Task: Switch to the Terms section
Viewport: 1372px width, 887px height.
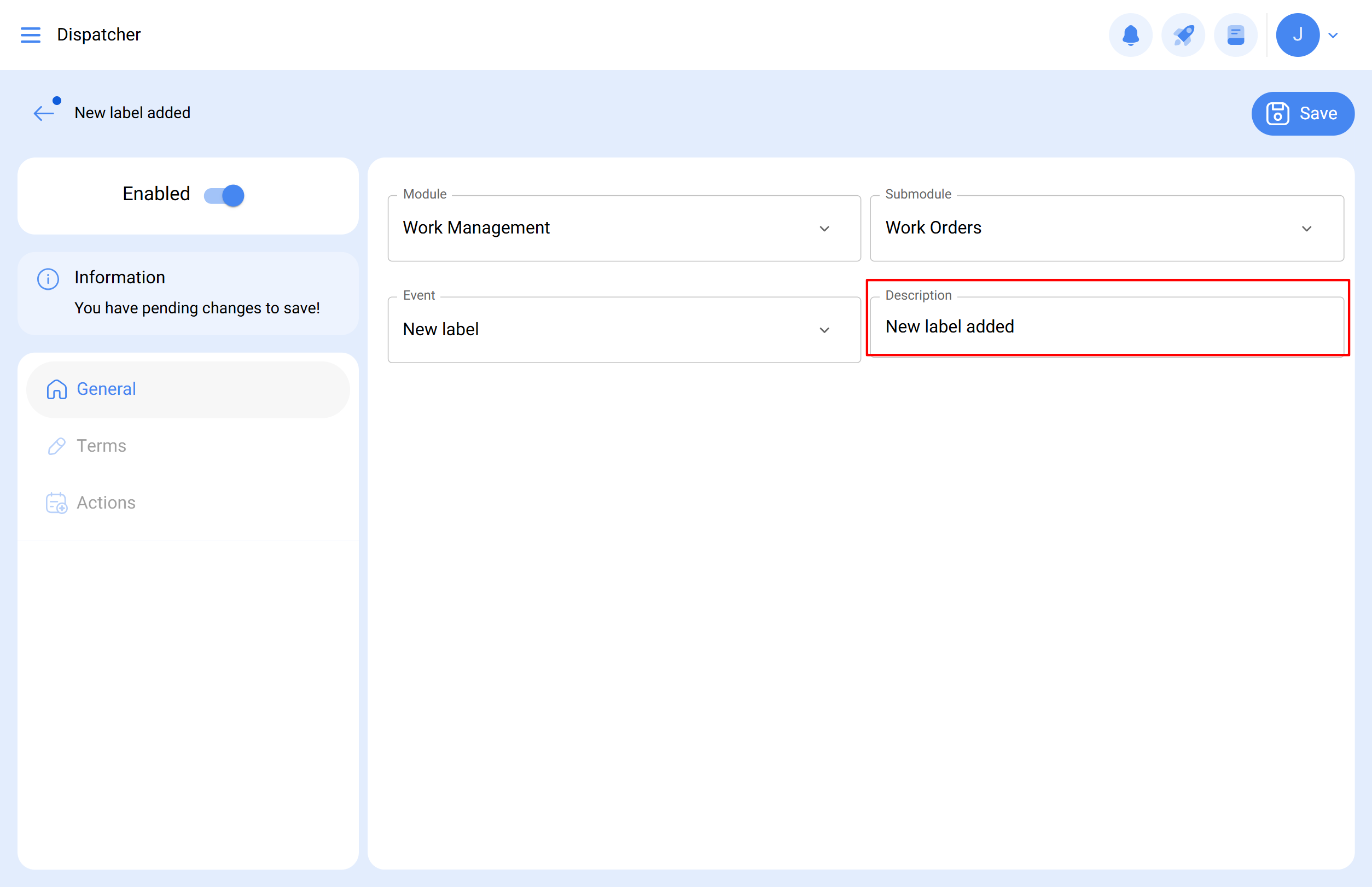Action: [x=101, y=446]
